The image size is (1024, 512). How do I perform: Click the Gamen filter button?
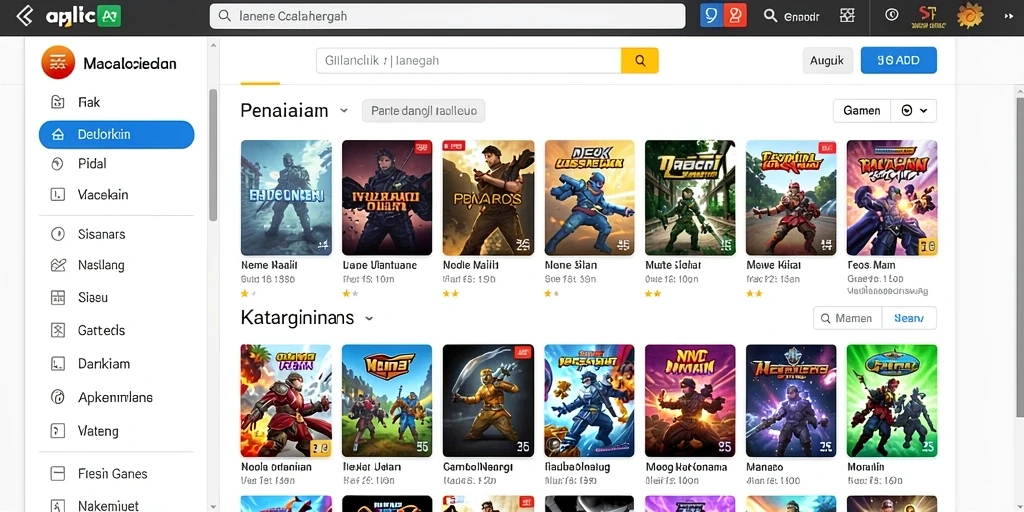pyautogui.click(x=862, y=111)
